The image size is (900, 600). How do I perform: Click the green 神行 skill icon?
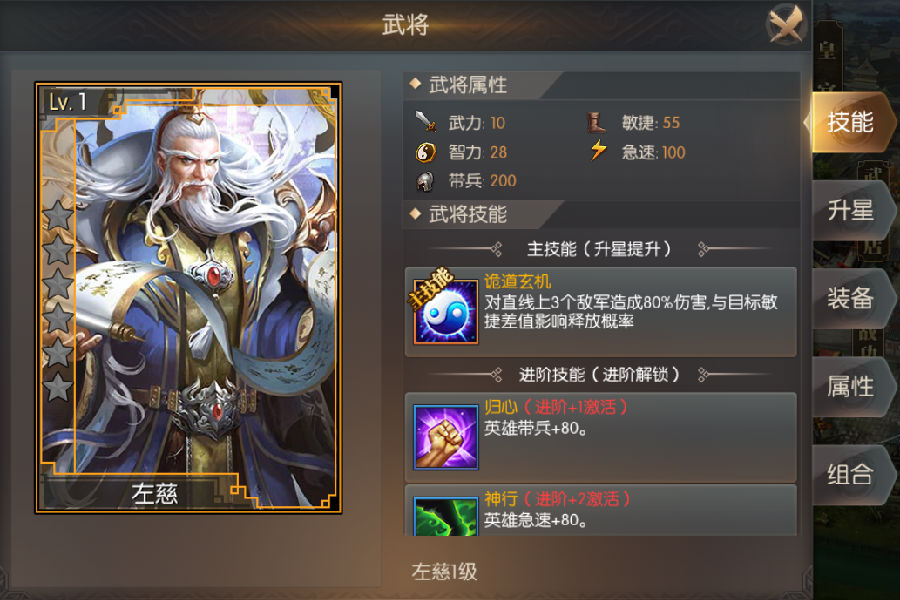[x=446, y=516]
